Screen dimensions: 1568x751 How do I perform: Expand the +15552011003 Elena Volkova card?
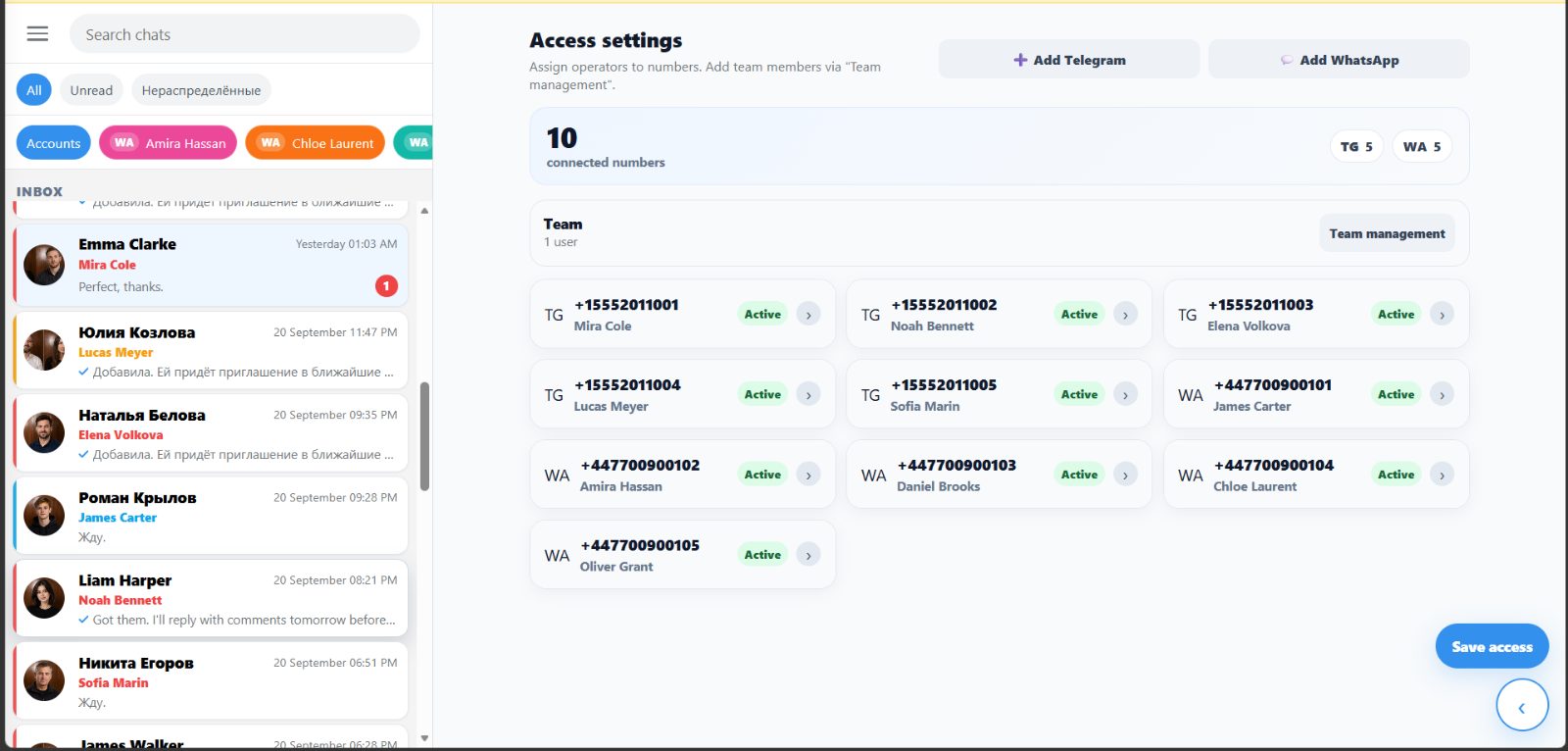(x=1442, y=315)
